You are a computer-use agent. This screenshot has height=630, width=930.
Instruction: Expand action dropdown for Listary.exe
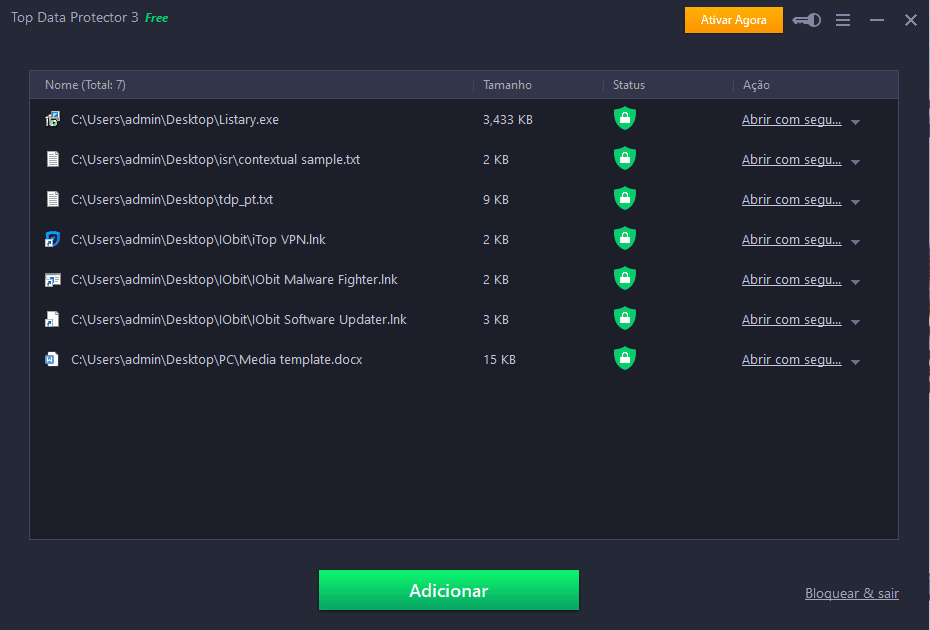[855, 122]
